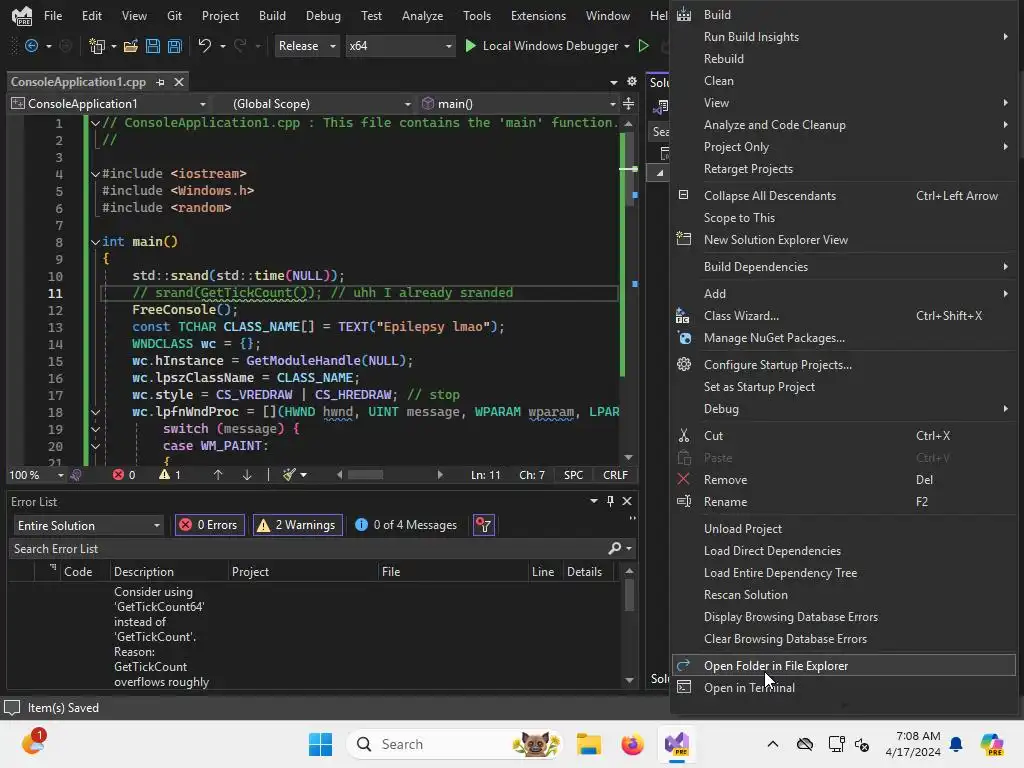Click the split editor window icon

click(628, 103)
